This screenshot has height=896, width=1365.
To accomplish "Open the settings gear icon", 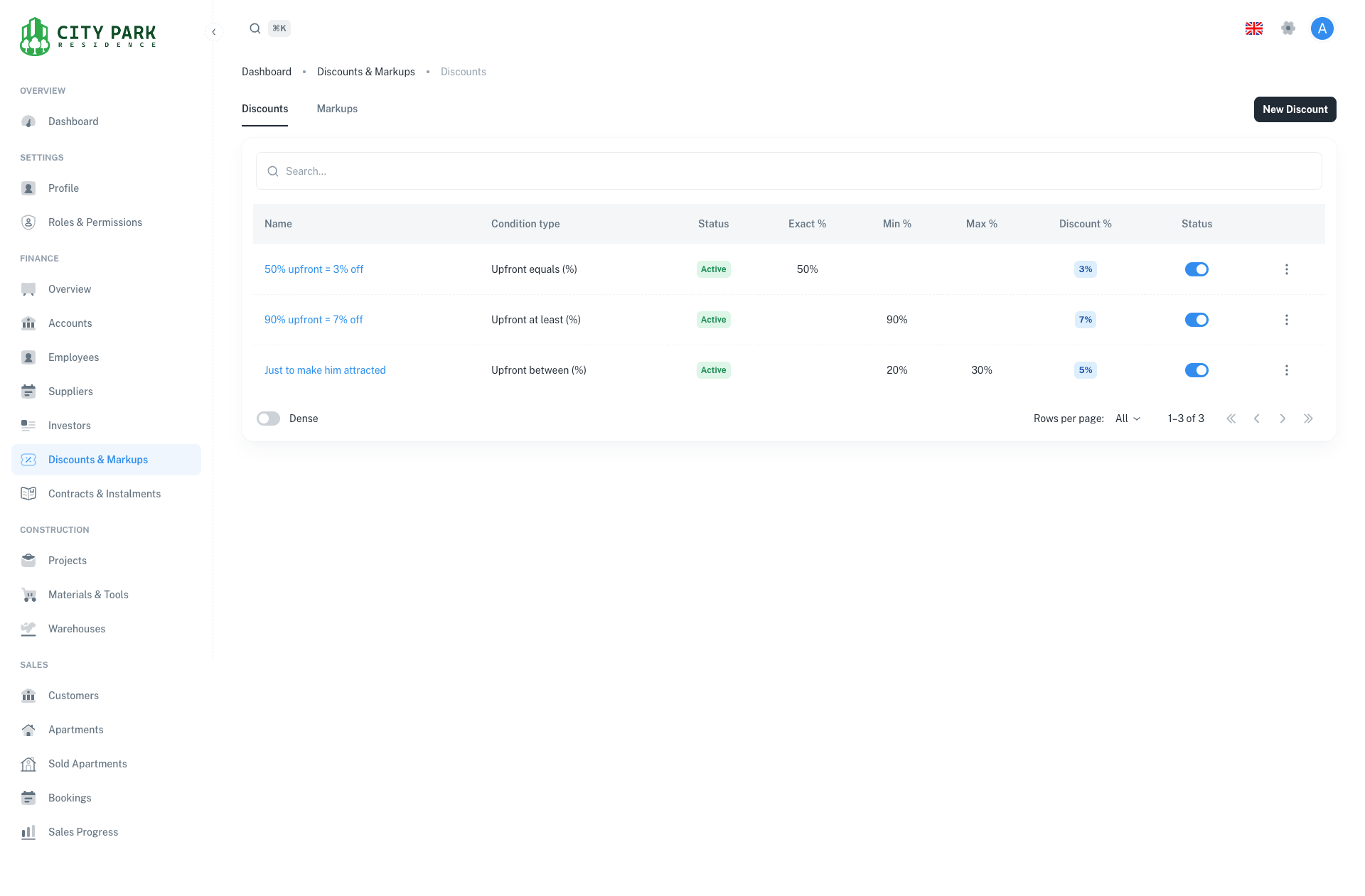I will coord(1288,28).
